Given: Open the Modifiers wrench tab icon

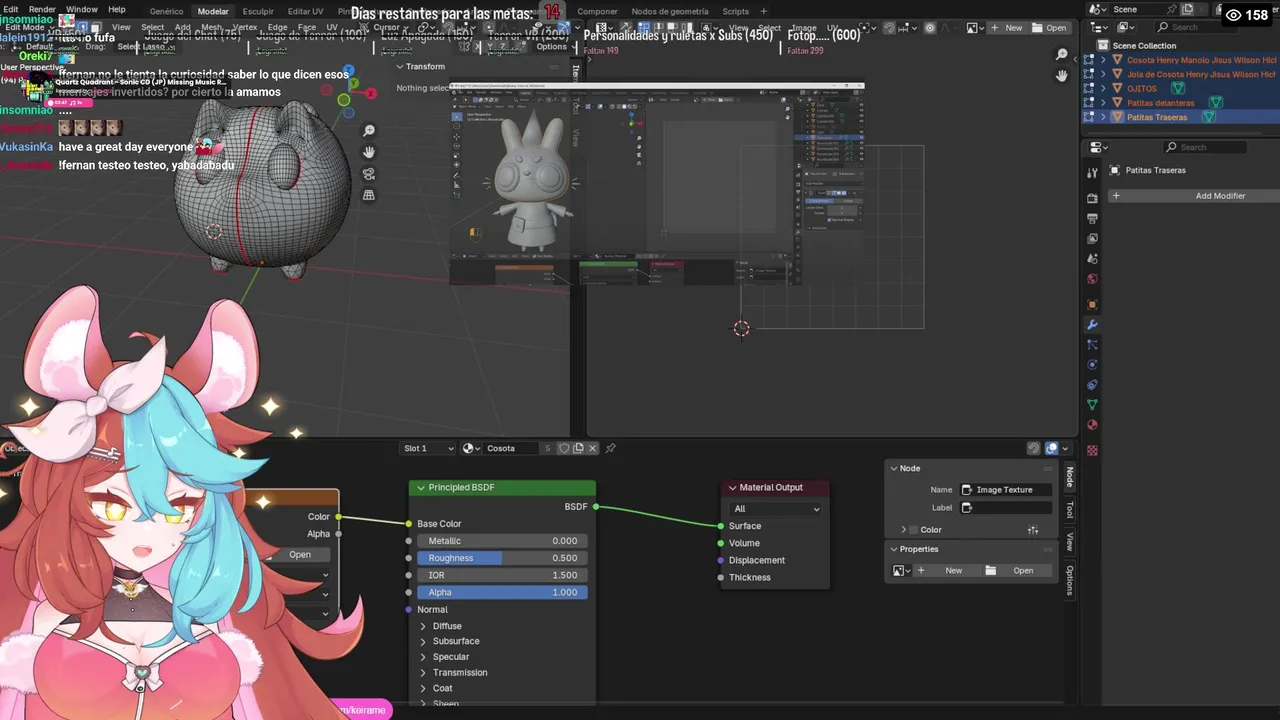Looking at the screenshot, I should (1092, 325).
